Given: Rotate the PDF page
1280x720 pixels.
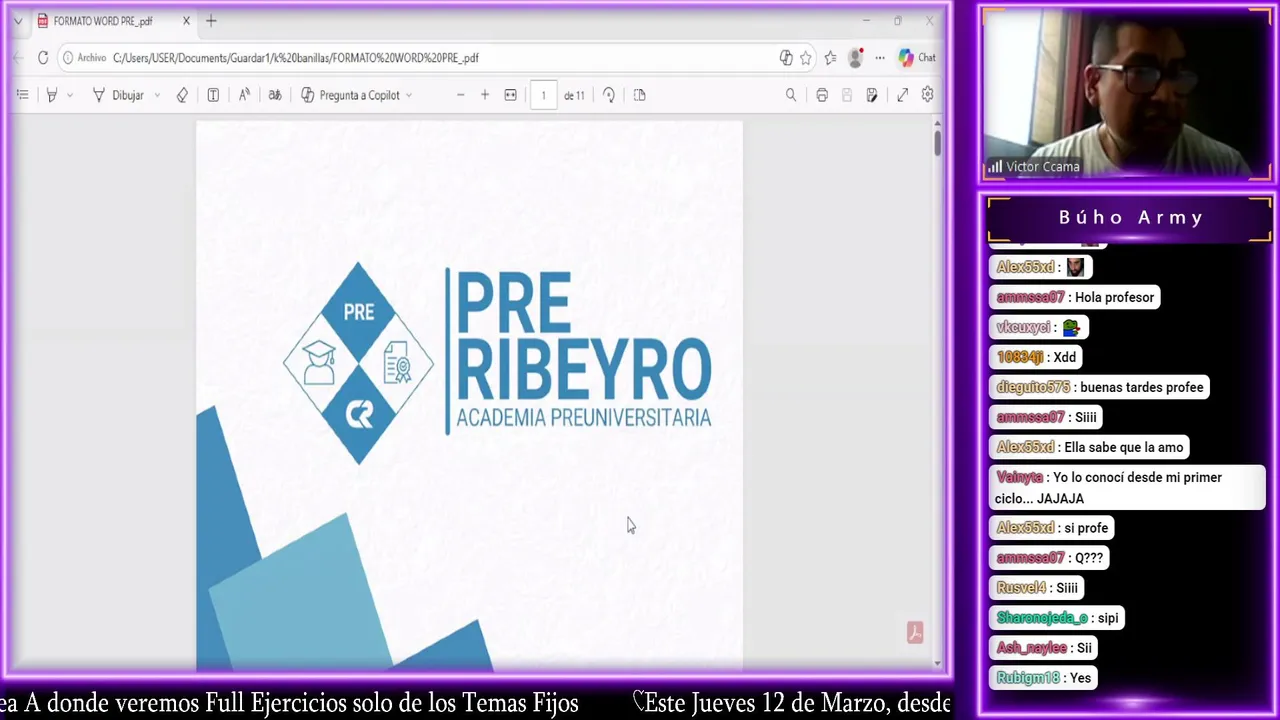Looking at the screenshot, I should (608, 95).
